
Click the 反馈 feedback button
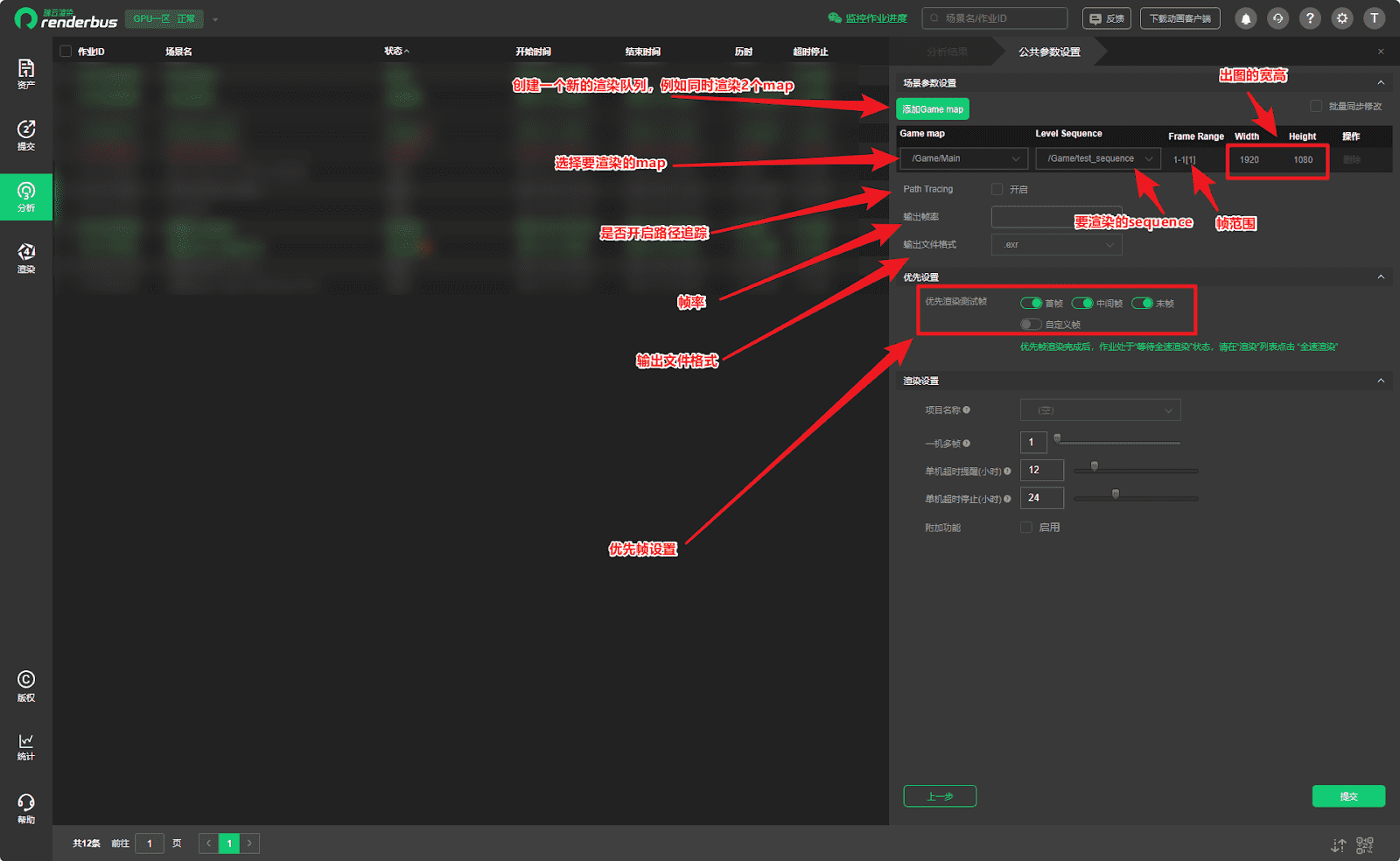pos(1107,18)
